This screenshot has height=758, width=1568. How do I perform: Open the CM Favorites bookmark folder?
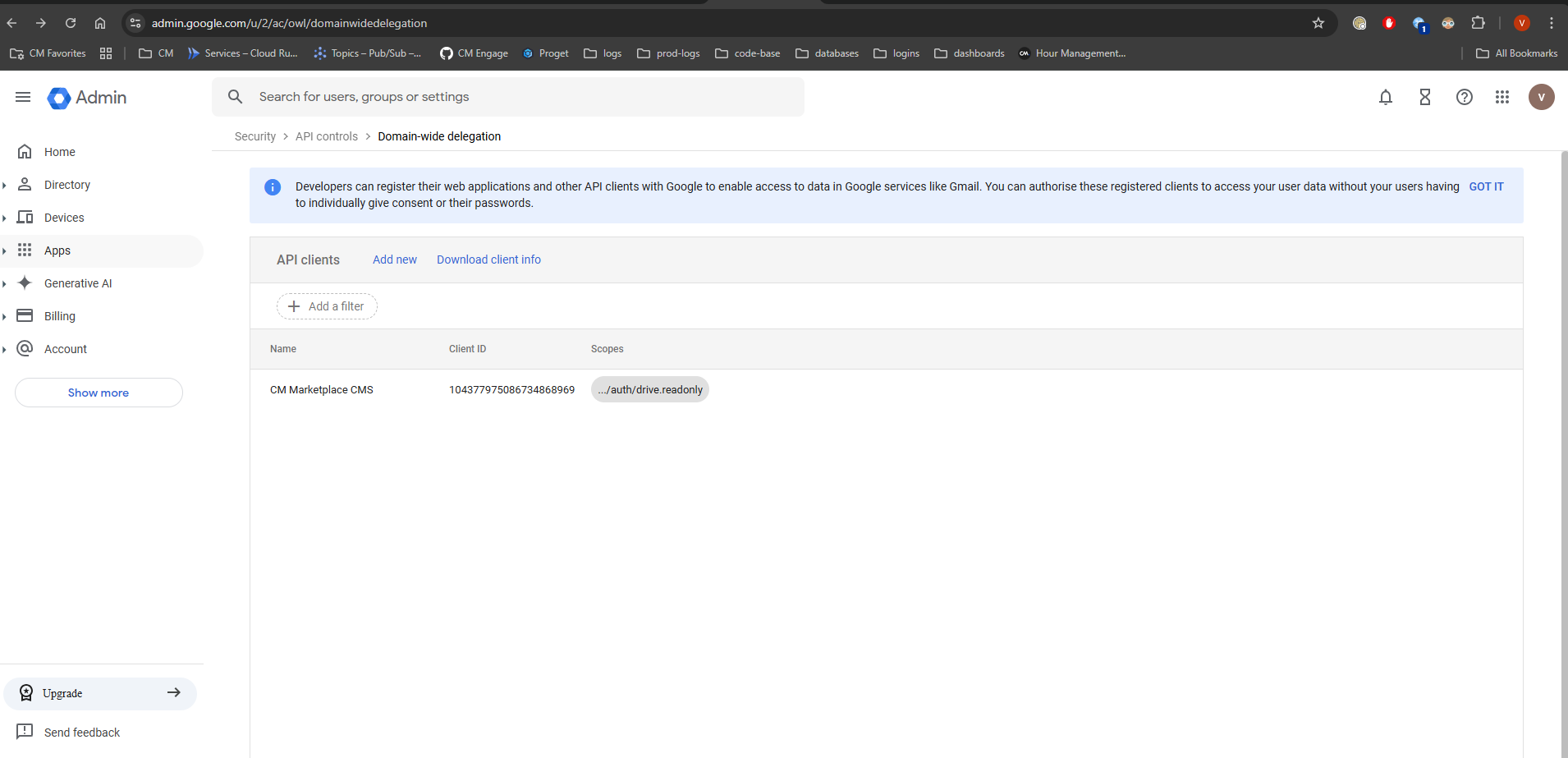(48, 53)
